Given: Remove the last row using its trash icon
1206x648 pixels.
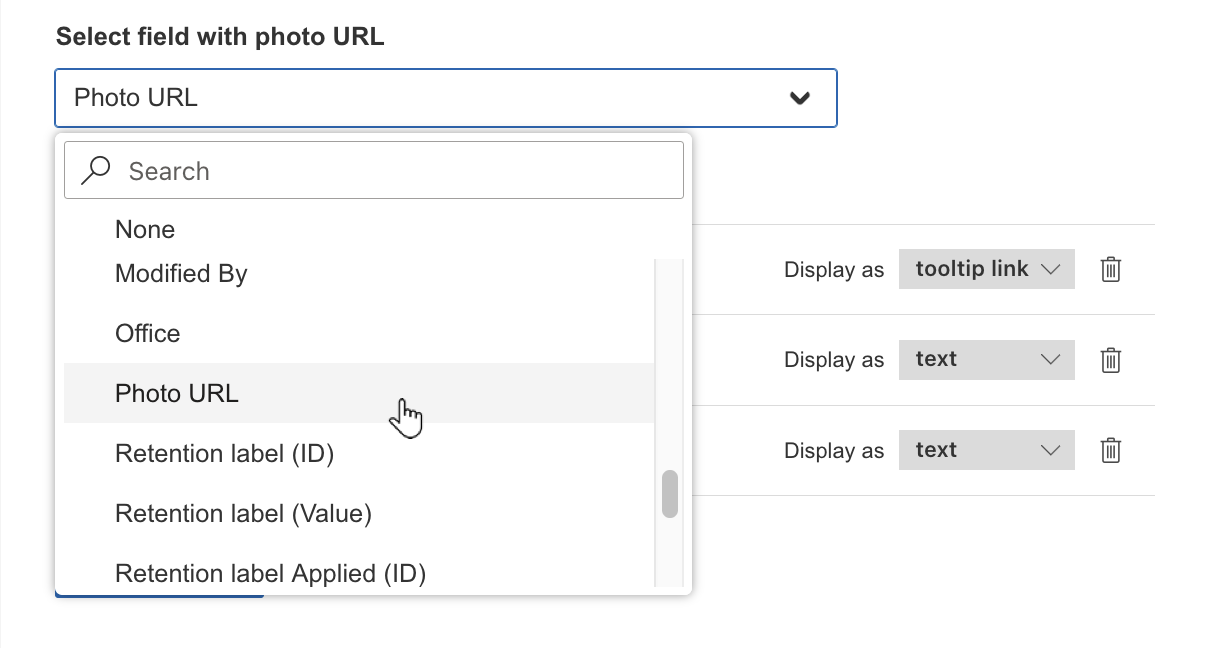Looking at the screenshot, I should (1110, 451).
